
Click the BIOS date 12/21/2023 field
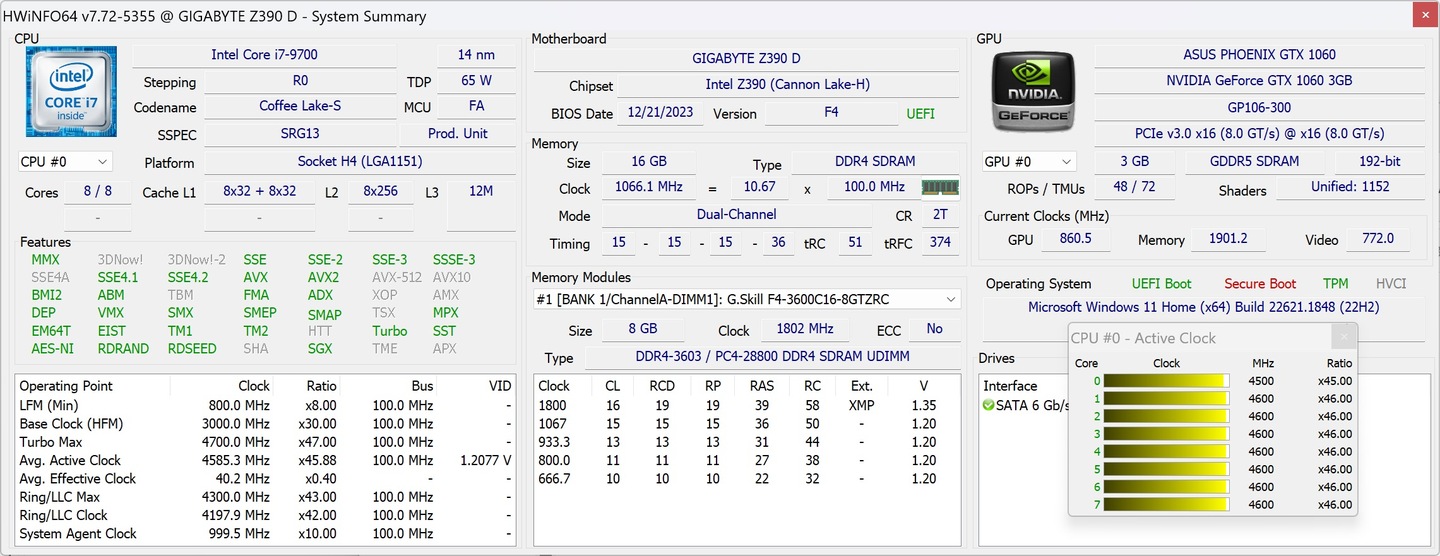[x=660, y=113]
